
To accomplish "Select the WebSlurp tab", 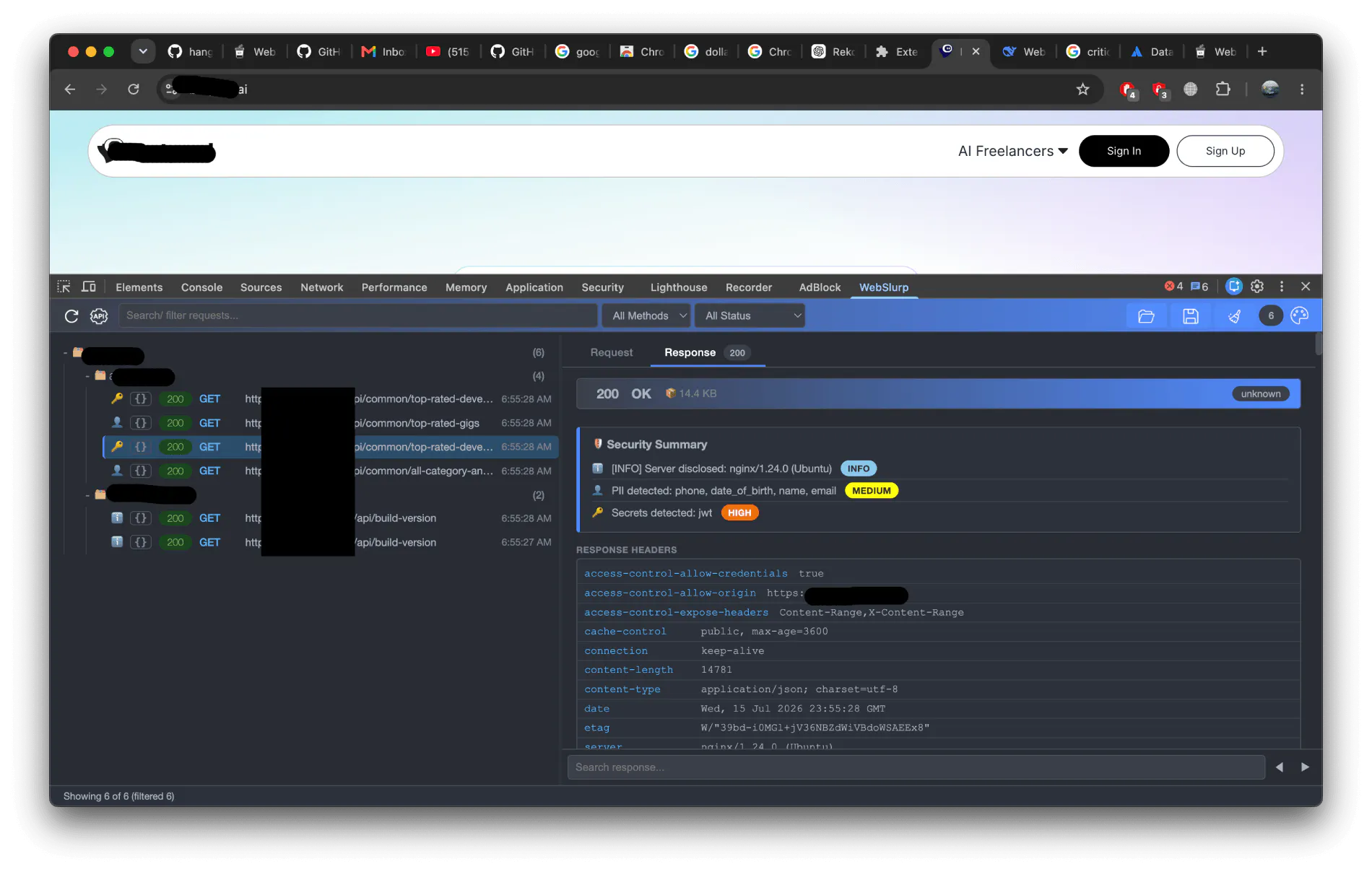I will pyautogui.click(x=883, y=287).
